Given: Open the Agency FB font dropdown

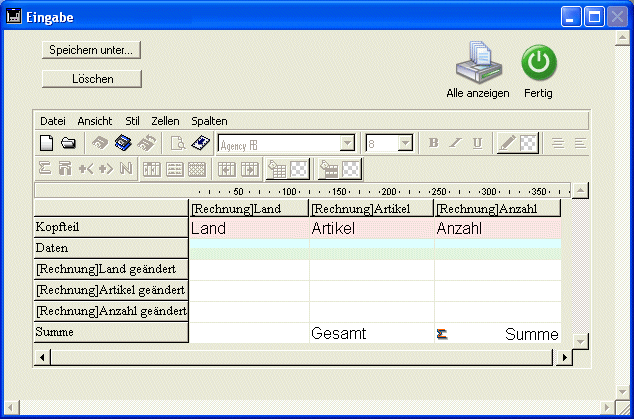Looking at the screenshot, I should [x=347, y=143].
